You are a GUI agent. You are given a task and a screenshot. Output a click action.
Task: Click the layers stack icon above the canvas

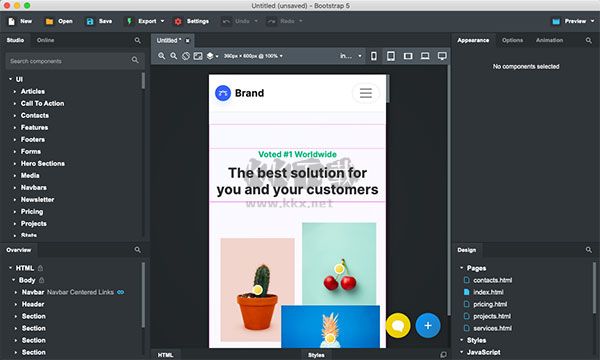210,56
